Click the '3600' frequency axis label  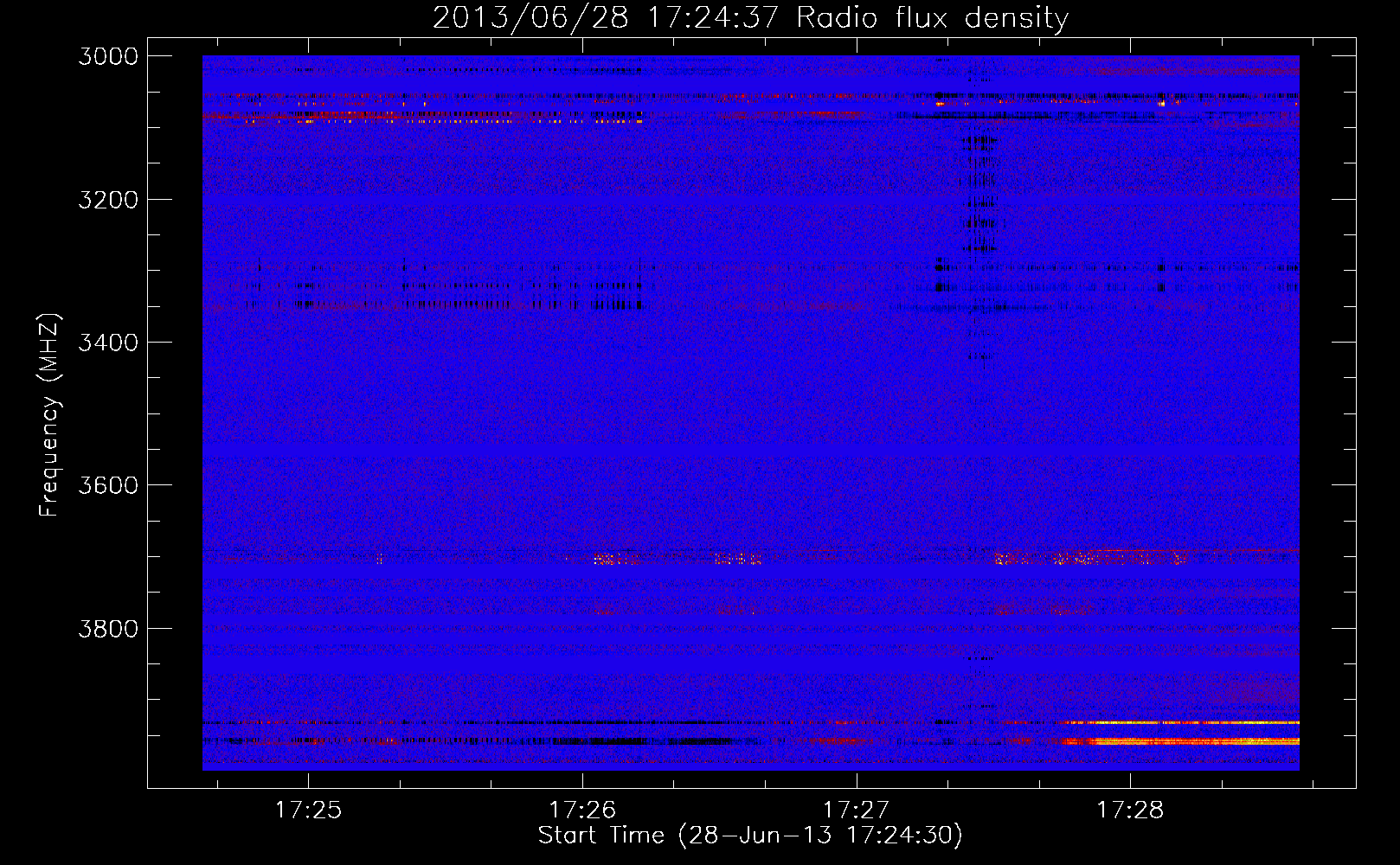tap(108, 485)
